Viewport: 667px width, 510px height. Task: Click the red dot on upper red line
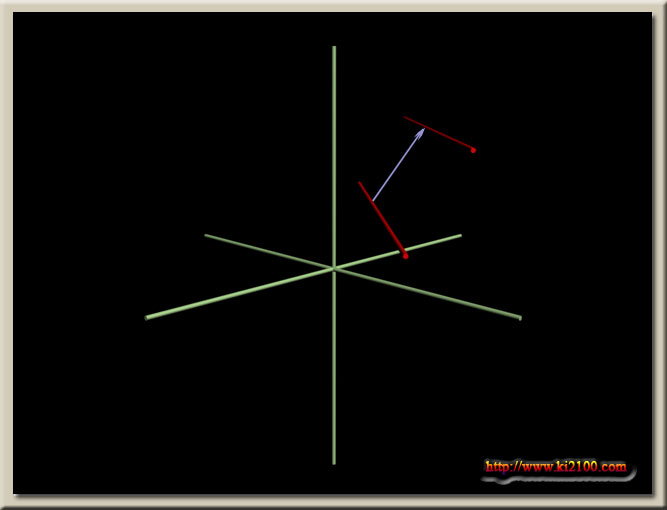(x=473, y=150)
